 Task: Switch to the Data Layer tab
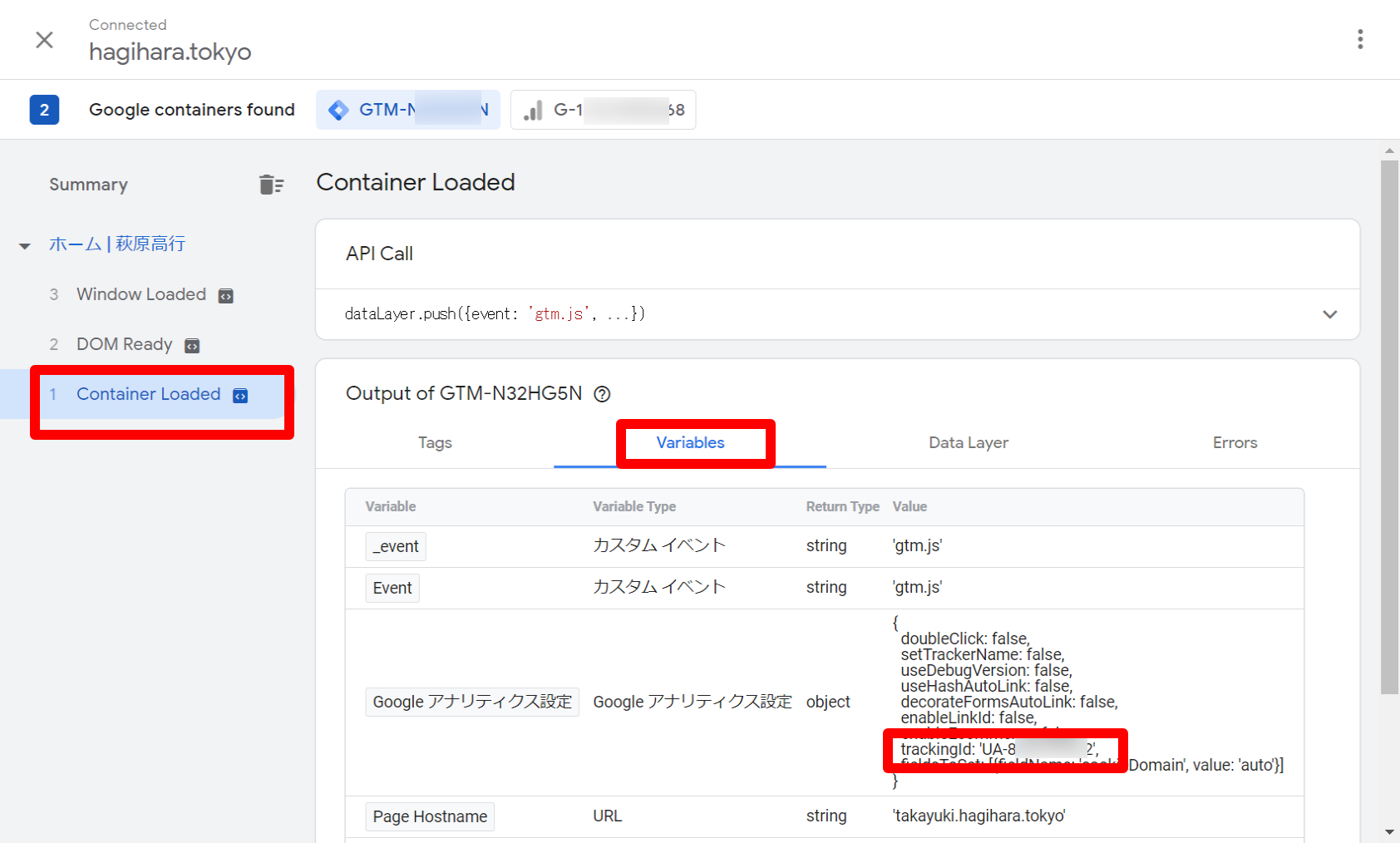coord(969,442)
